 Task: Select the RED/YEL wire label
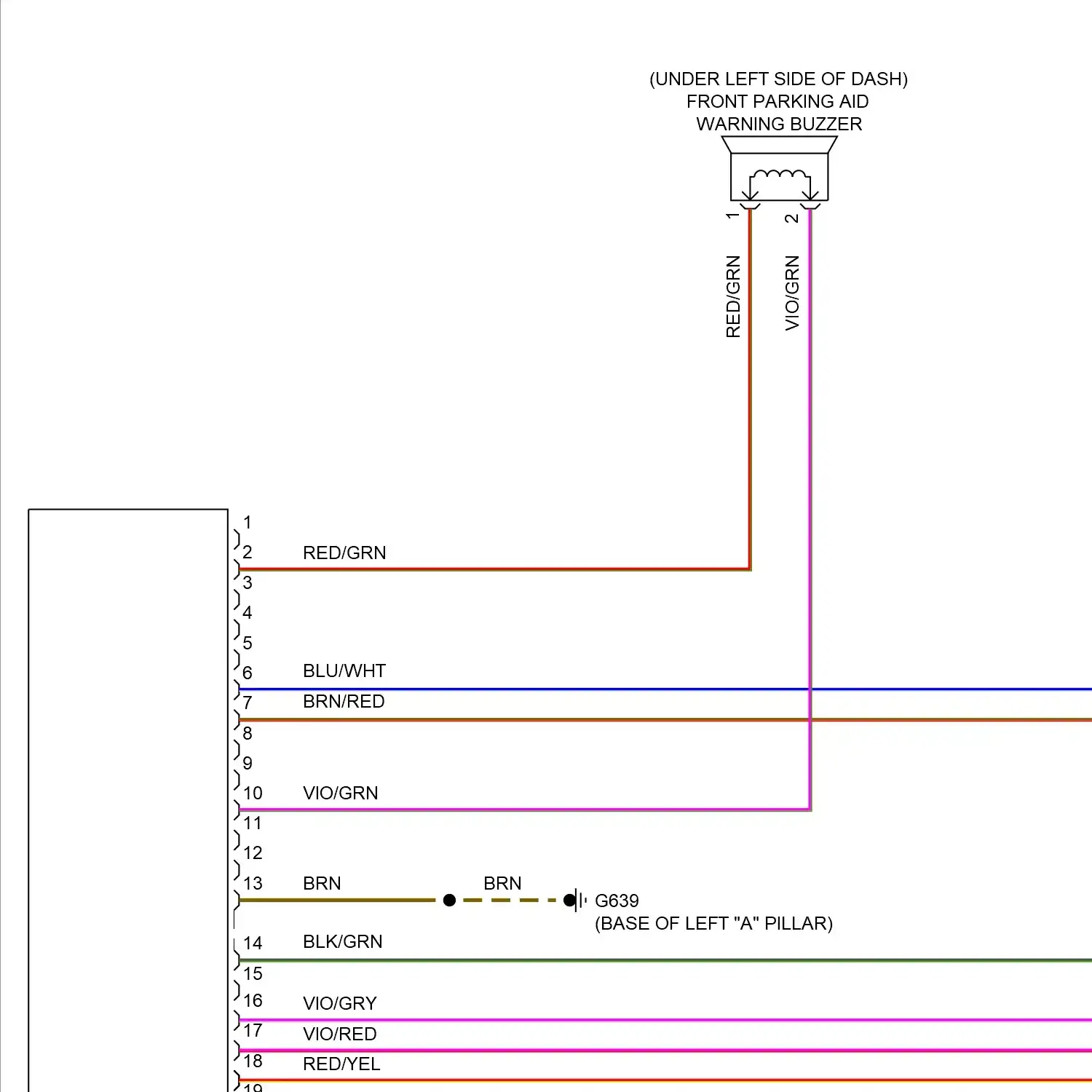pyautogui.click(x=341, y=1064)
